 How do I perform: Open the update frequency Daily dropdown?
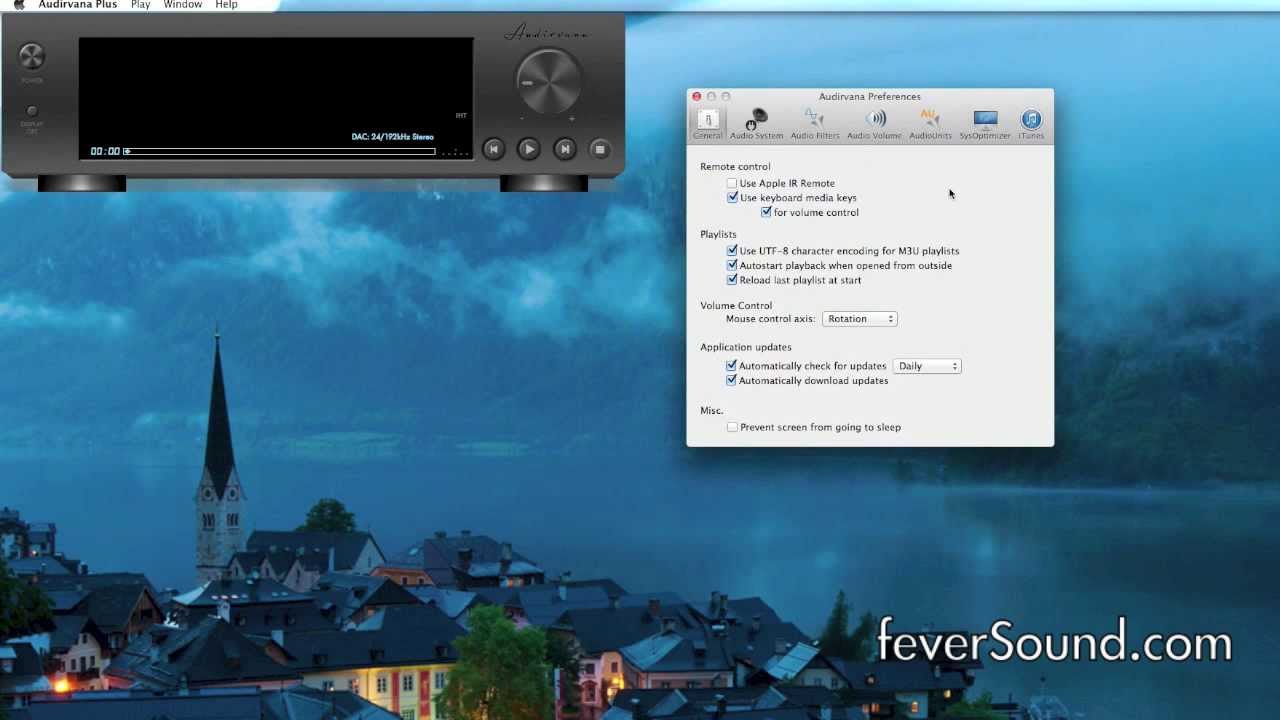[x=927, y=366]
